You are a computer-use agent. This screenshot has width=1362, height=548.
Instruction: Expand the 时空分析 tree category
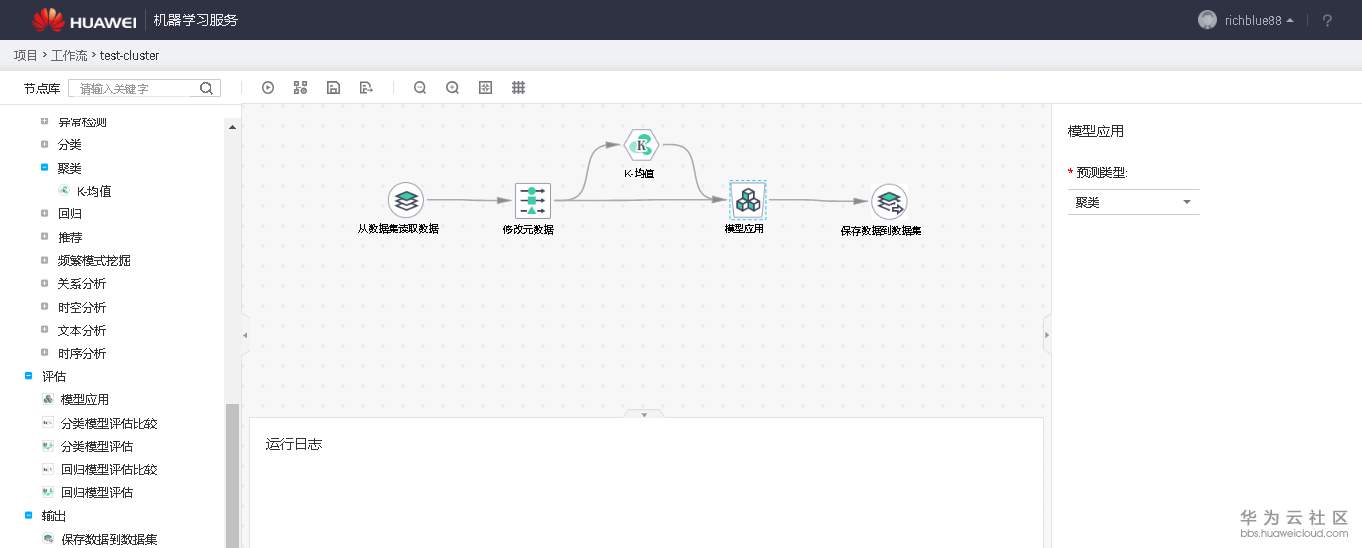coord(44,307)
